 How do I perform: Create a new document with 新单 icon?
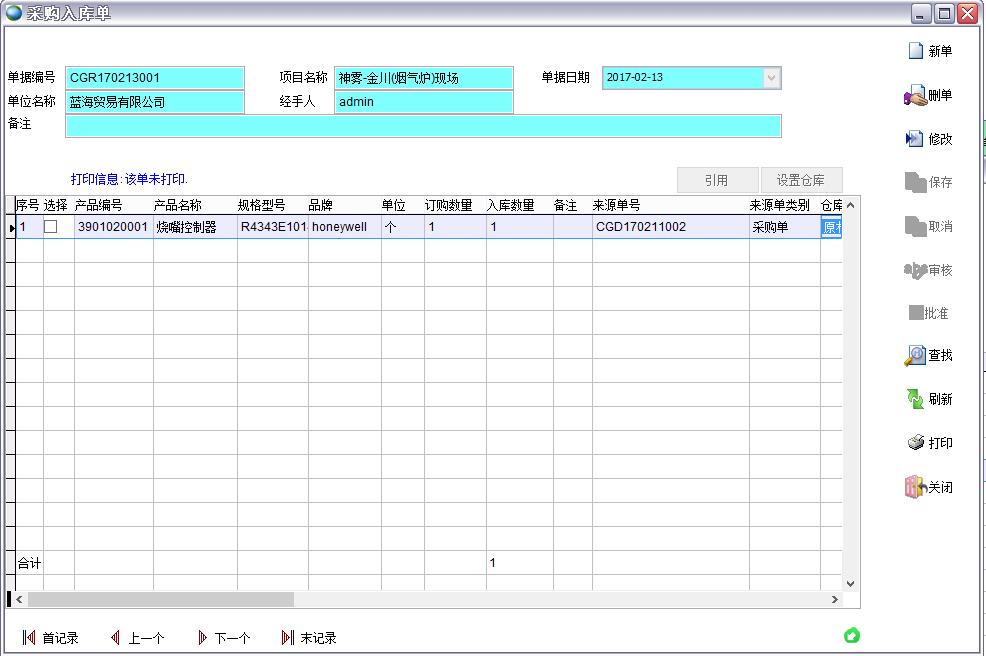[x=929, y=51]
